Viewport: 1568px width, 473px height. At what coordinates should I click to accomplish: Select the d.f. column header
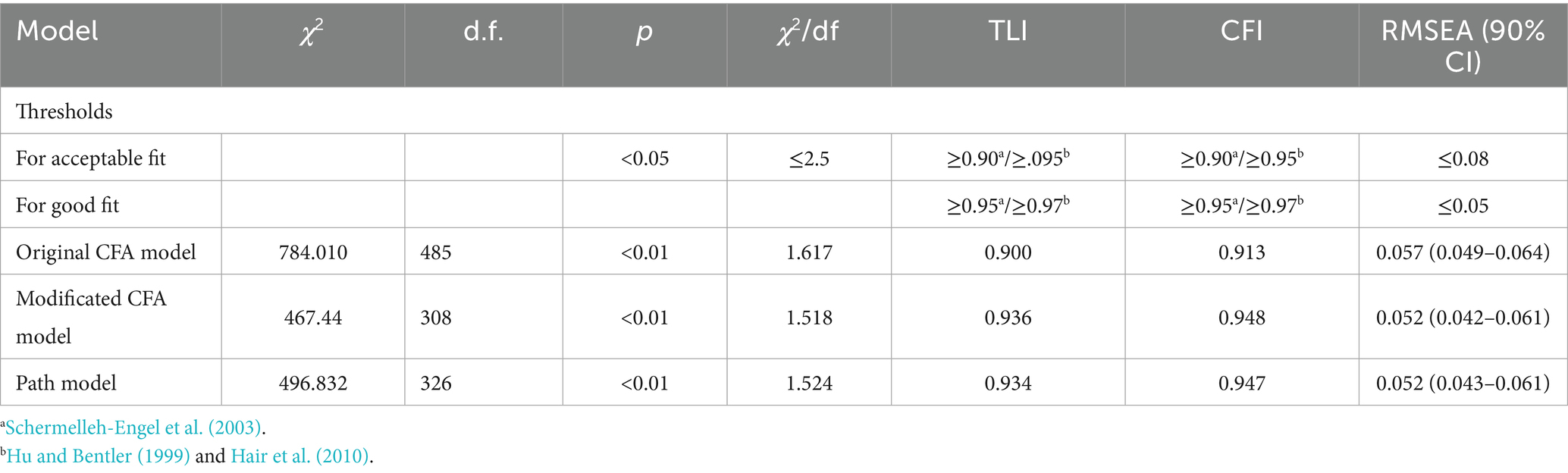point(483,32)
